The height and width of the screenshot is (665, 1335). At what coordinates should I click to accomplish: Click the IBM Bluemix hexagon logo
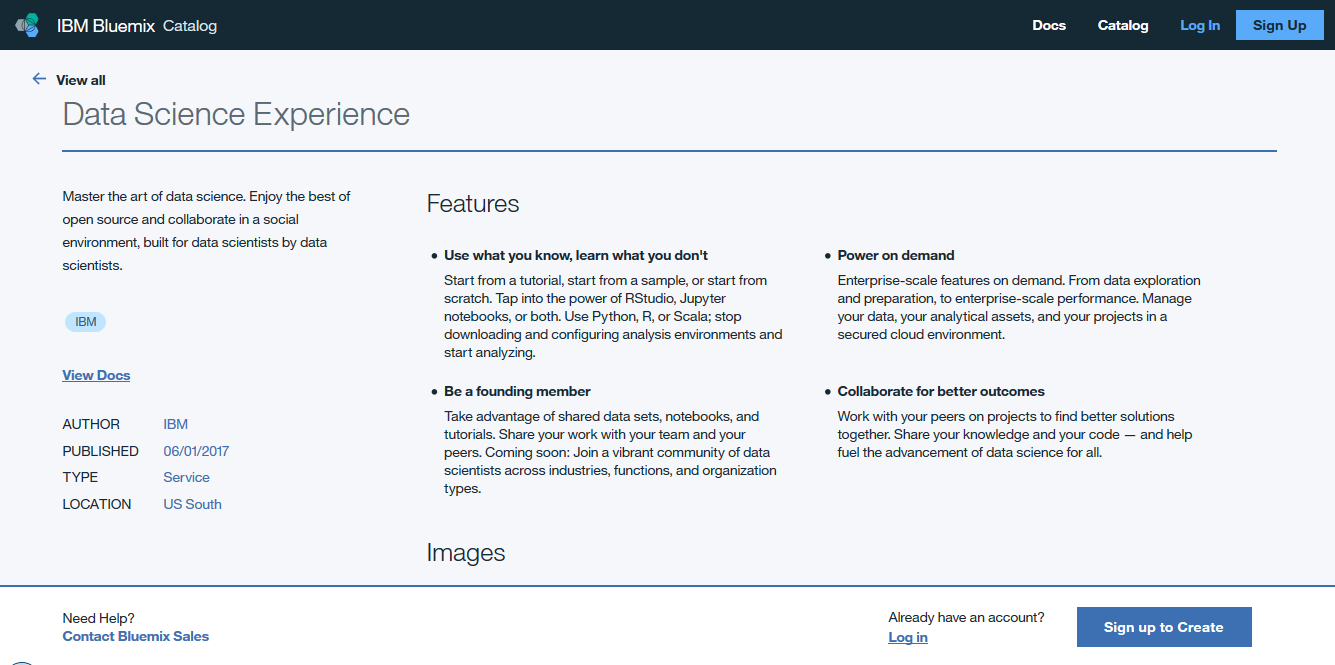[28, 26]
